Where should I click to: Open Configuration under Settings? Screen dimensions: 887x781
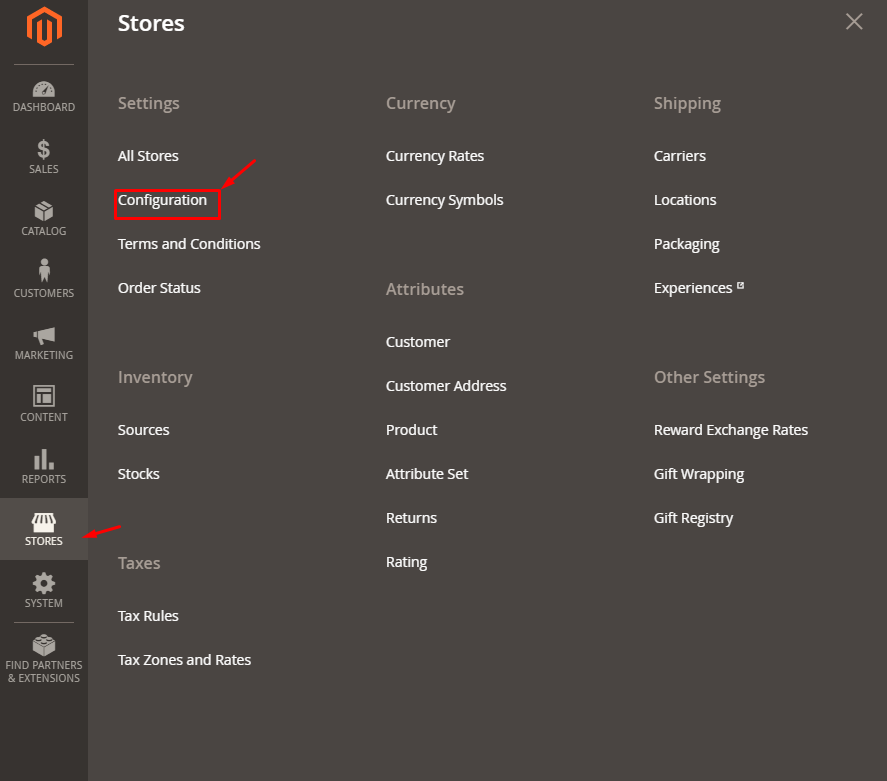coord(162,200)
